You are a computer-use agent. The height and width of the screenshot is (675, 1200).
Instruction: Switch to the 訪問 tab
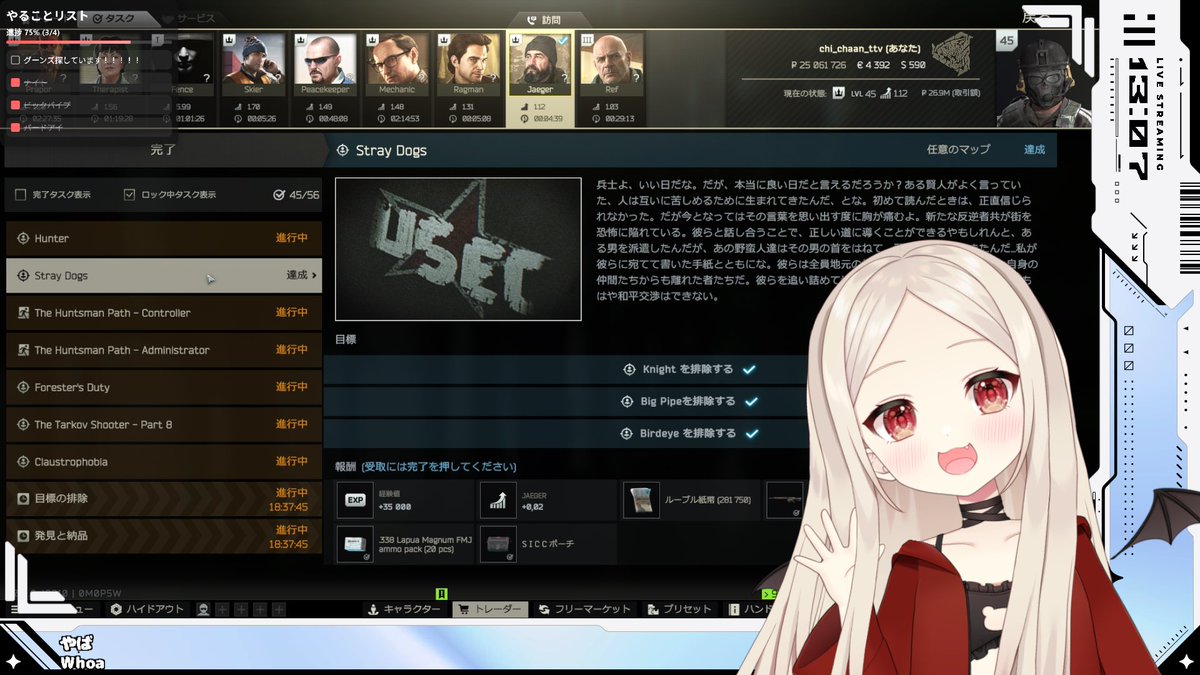coord(544,19)
